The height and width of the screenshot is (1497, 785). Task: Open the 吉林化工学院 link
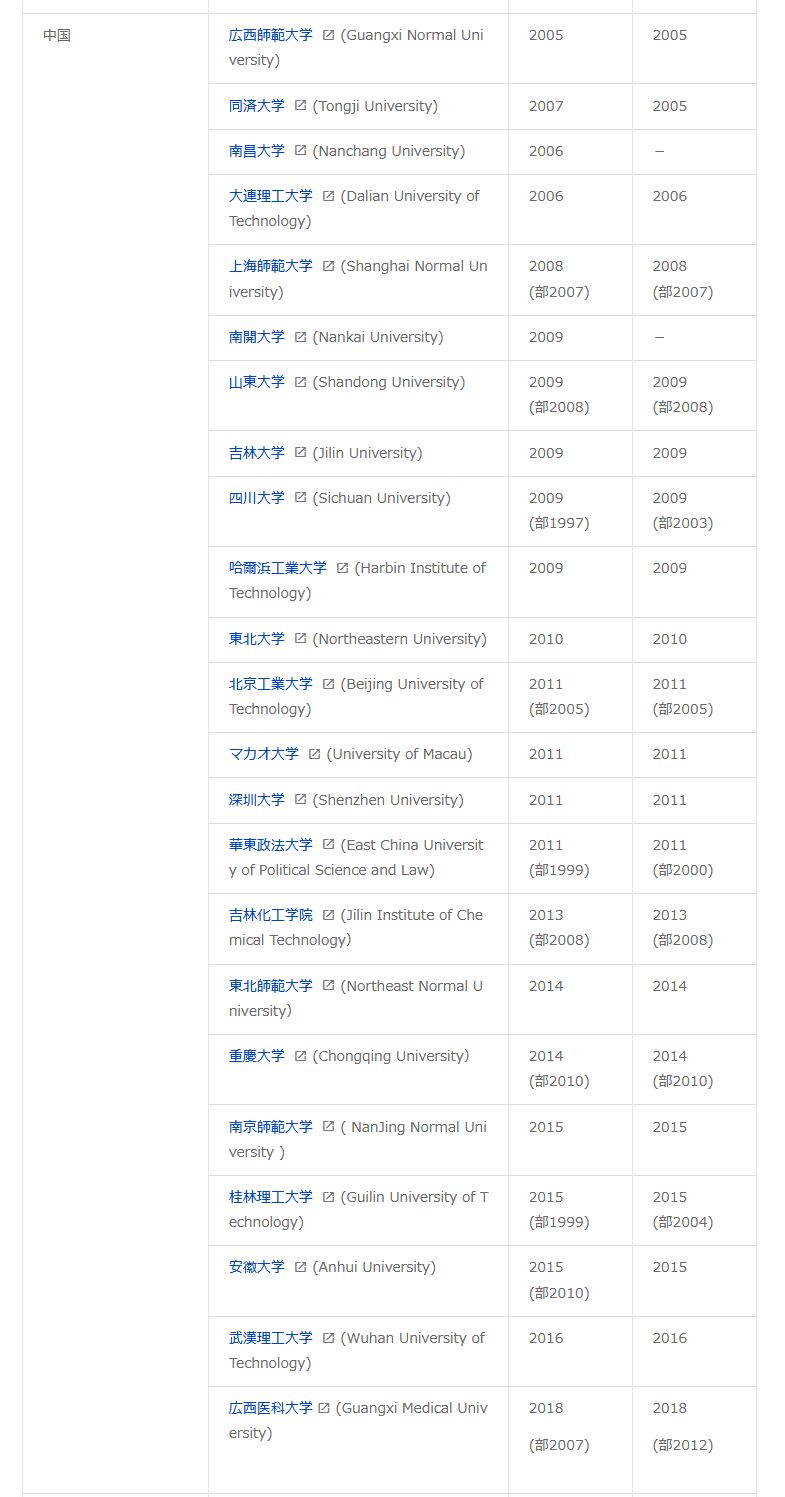270,915
